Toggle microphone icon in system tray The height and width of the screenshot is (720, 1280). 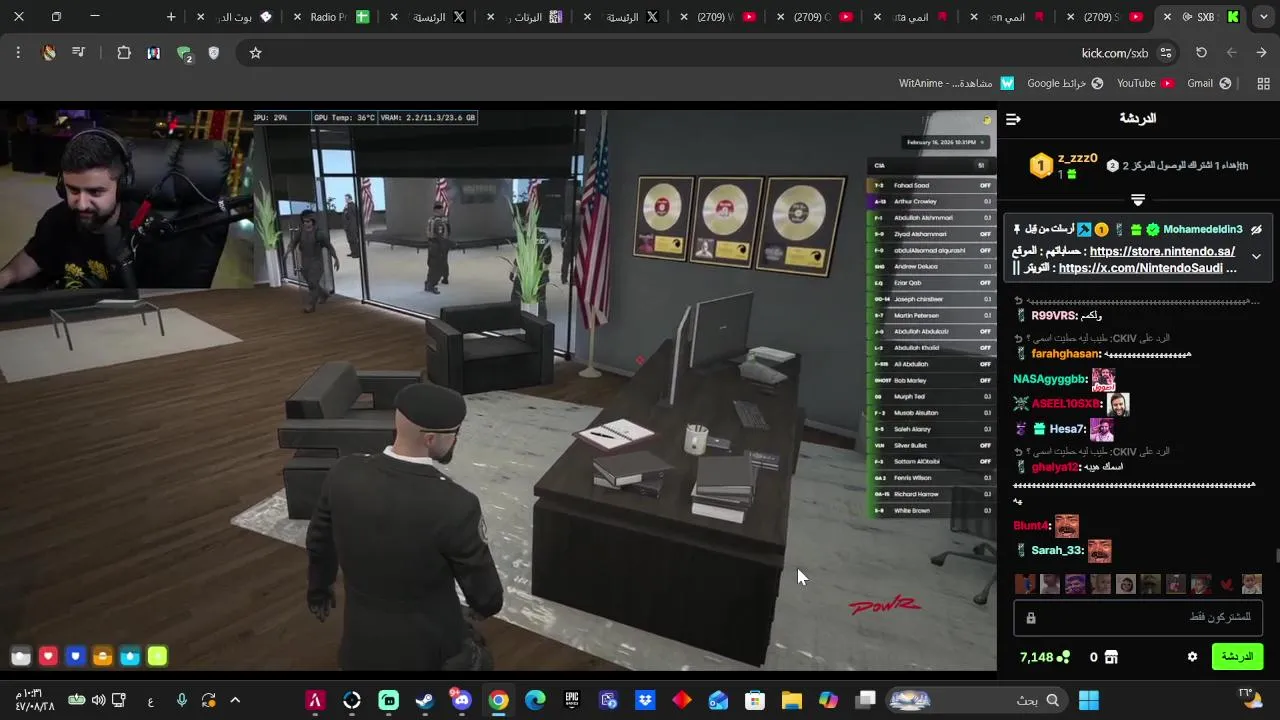pyautogui.click(x=181, y=700)
